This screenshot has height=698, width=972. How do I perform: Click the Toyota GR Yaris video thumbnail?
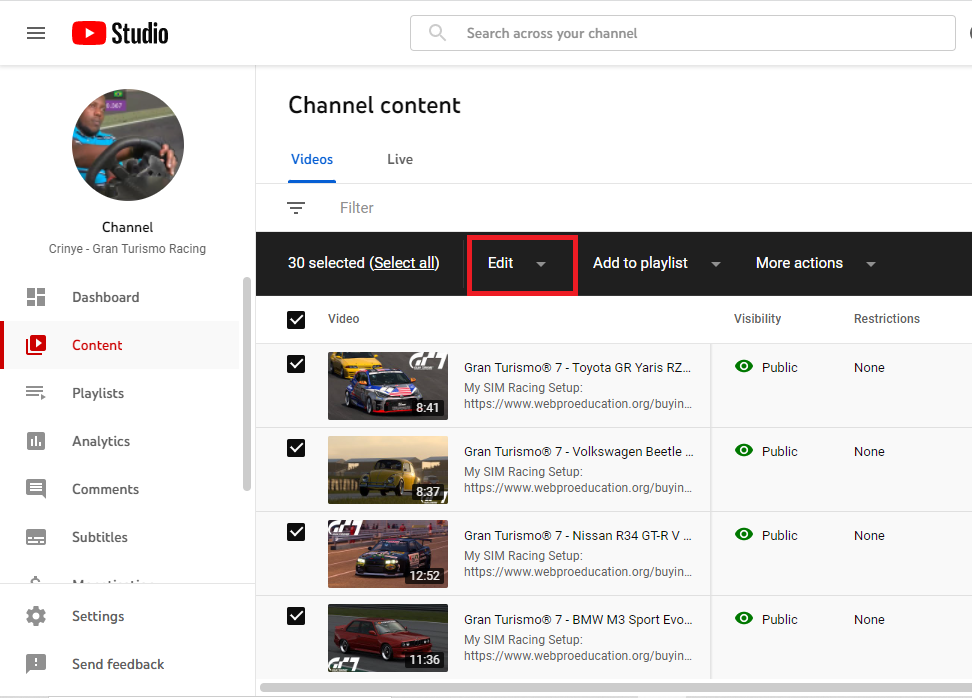pos(388,386)
